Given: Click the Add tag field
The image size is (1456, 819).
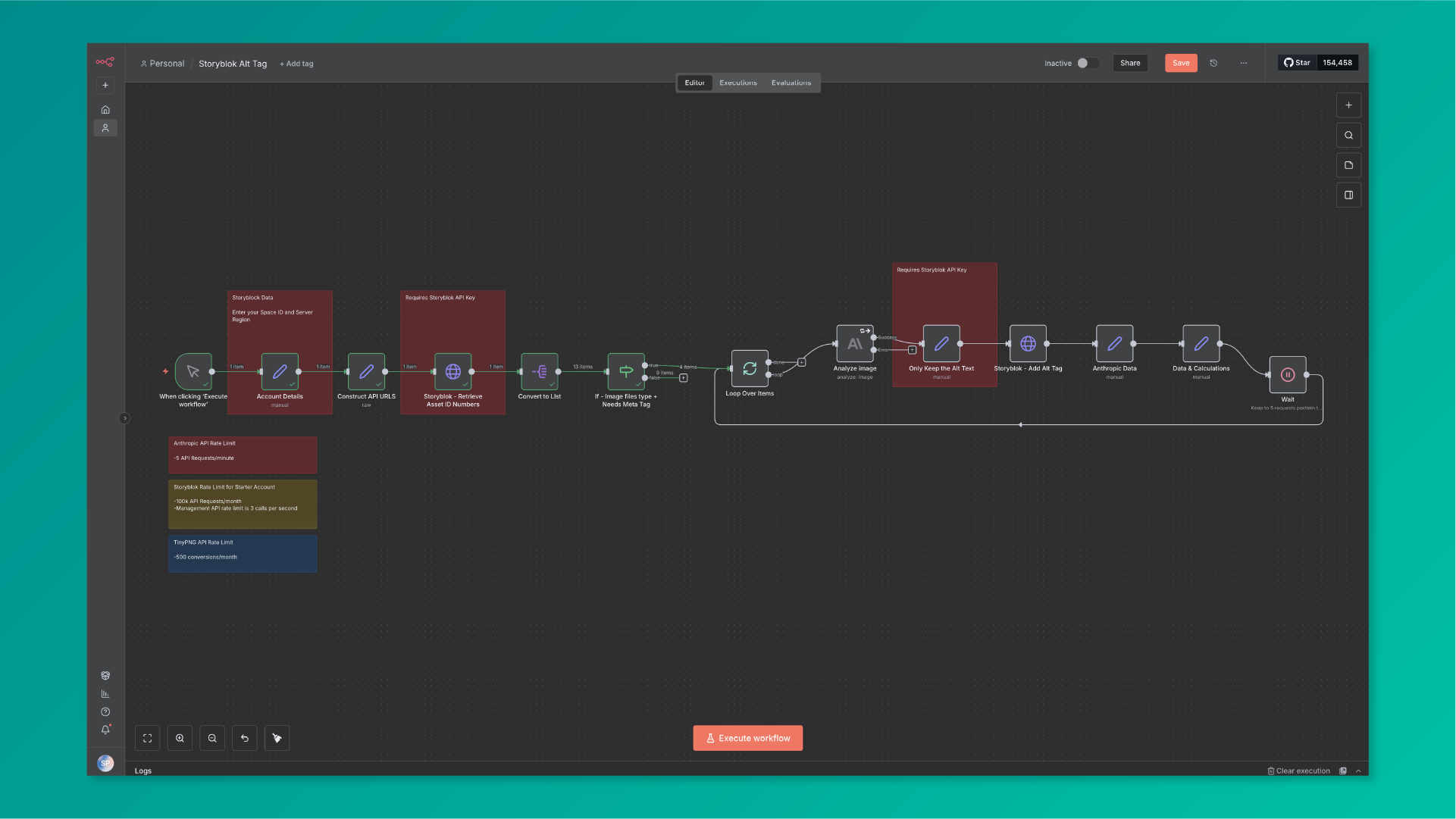Looking at the screenshot, I should pyautogui.click(x=296, y=64).
